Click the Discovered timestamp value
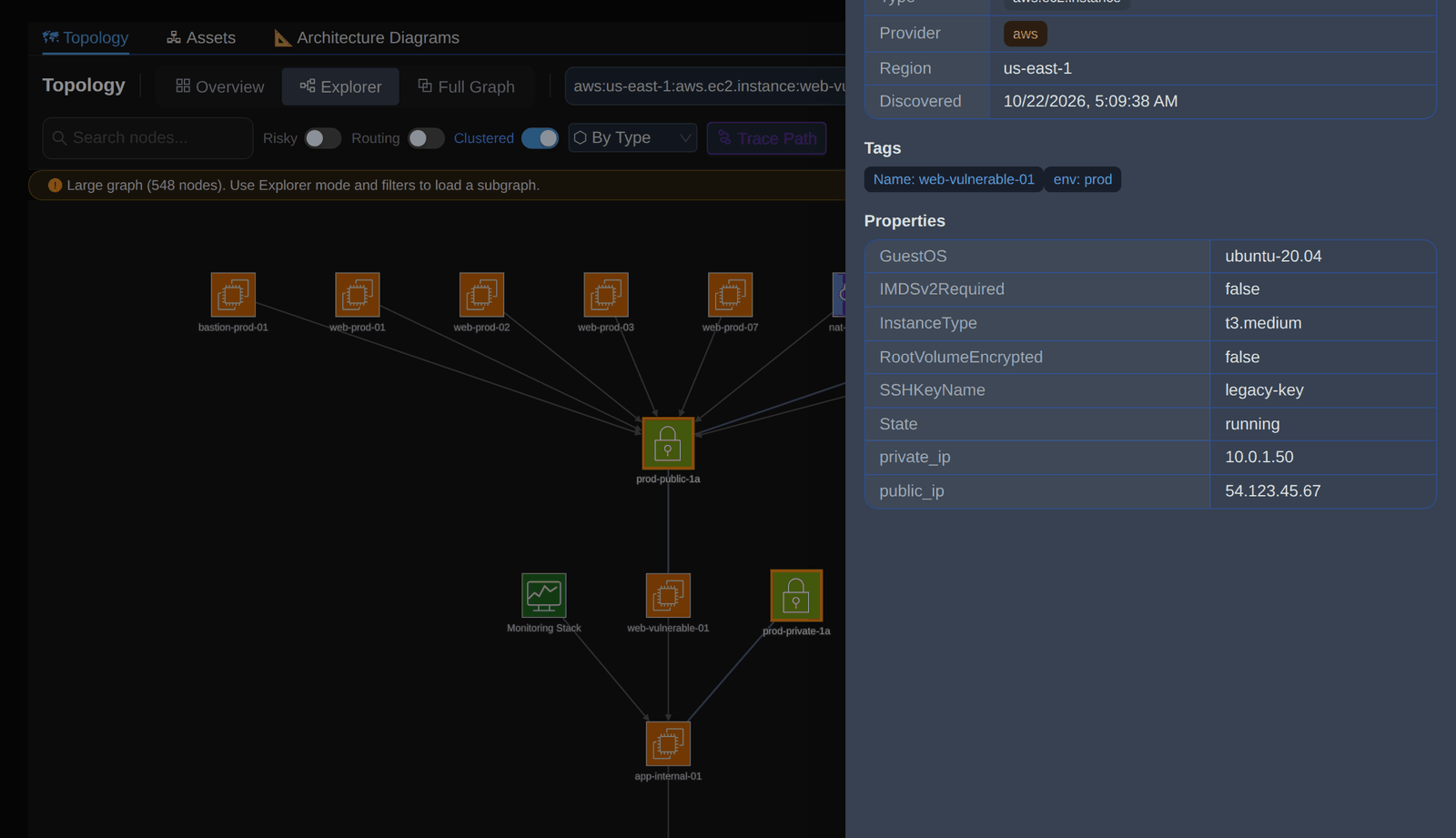Image resolution: width=1456 pixels, height=838 pixels. pyautogui.click(x=1090, y=101)
